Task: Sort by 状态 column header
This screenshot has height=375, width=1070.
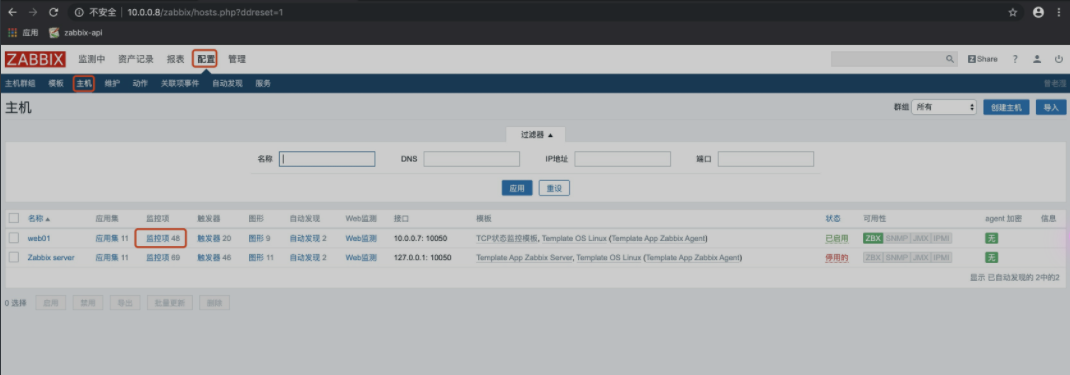Action: [833, 219]
